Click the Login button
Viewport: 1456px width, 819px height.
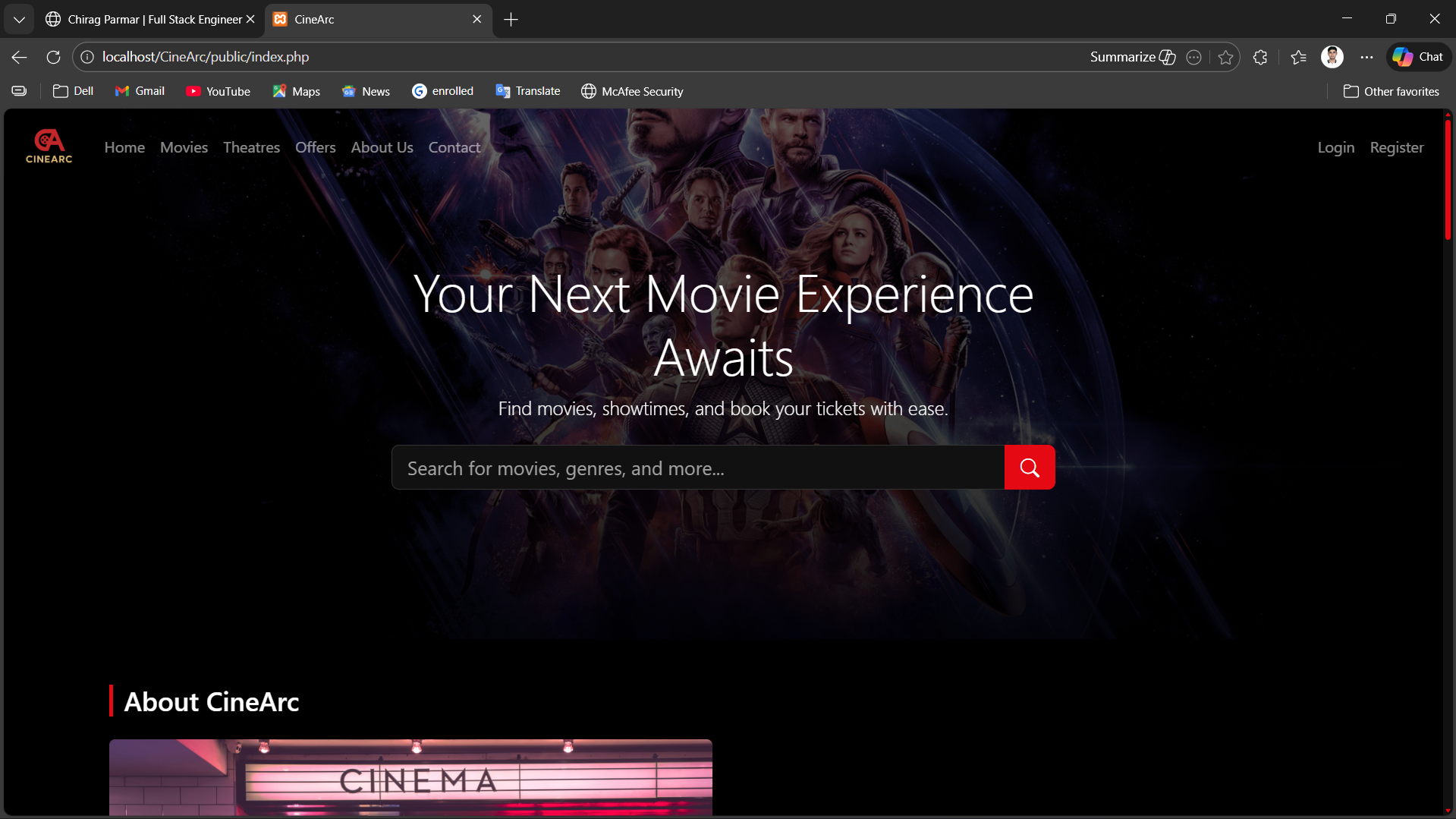1335,147
